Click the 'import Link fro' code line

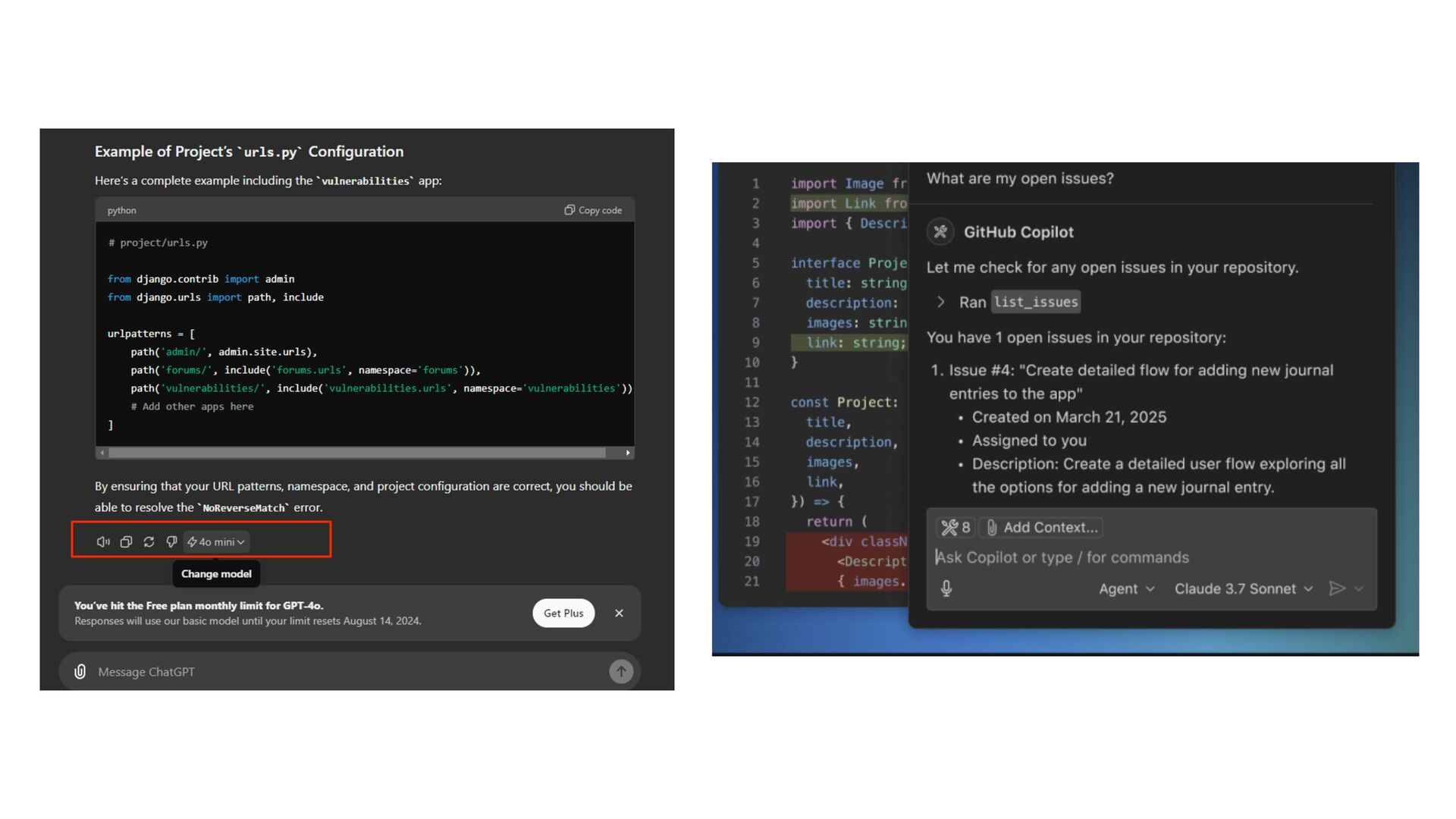(849, 203)
